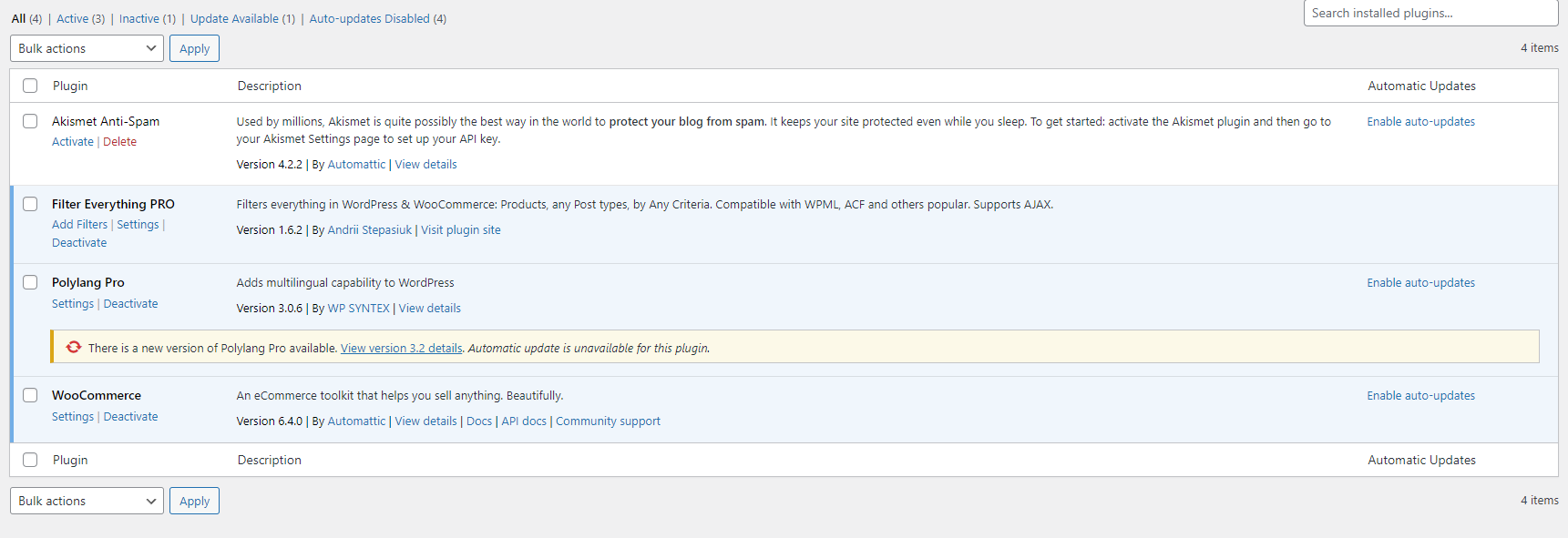Tick the WooCommerce plugin checkbox
1568x538 pixels.
pos(30,395)
